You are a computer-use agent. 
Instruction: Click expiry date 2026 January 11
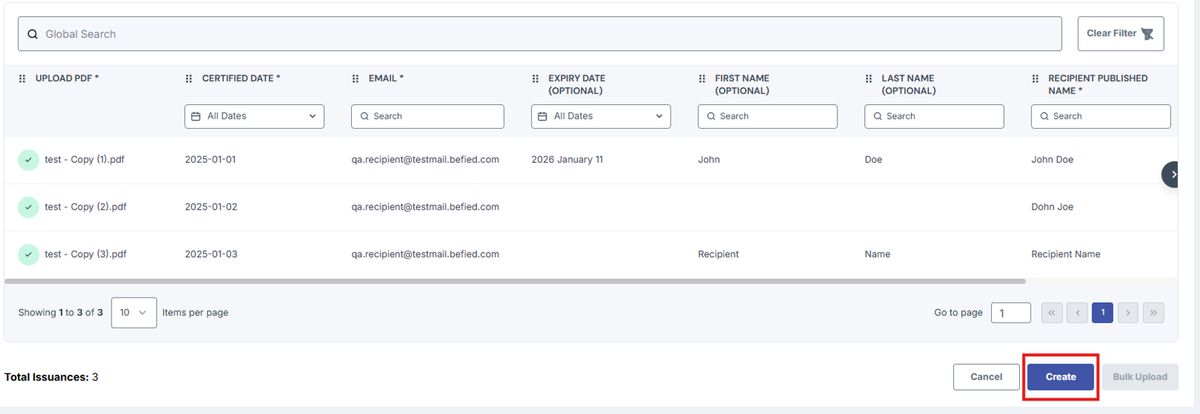568,159
